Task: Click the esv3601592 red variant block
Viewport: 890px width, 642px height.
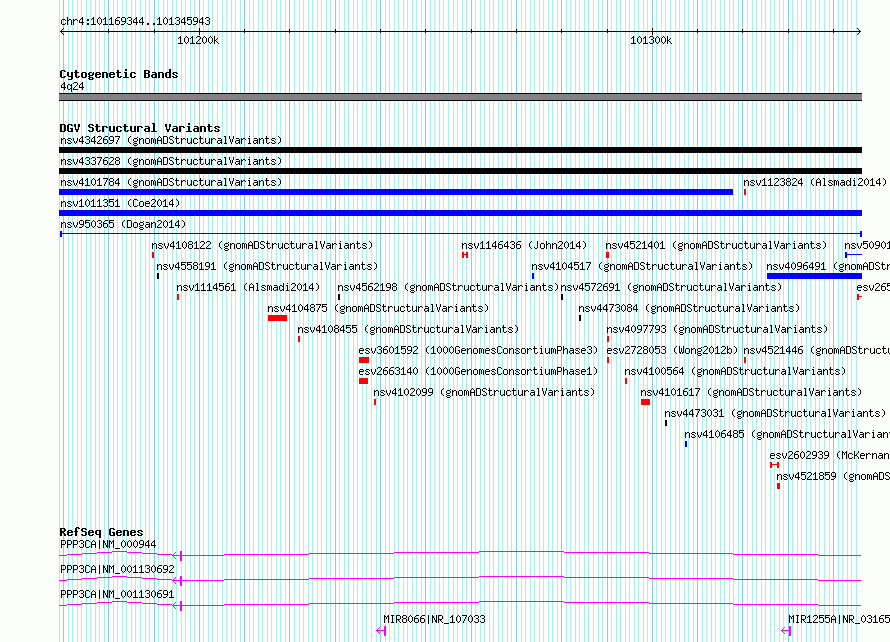Action: (364, 360)
